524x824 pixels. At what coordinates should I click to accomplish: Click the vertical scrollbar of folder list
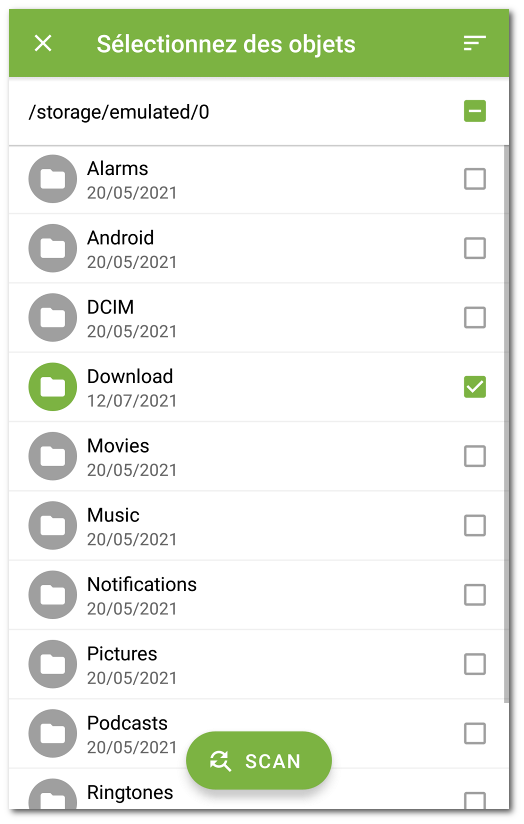[x=507, y=424]
